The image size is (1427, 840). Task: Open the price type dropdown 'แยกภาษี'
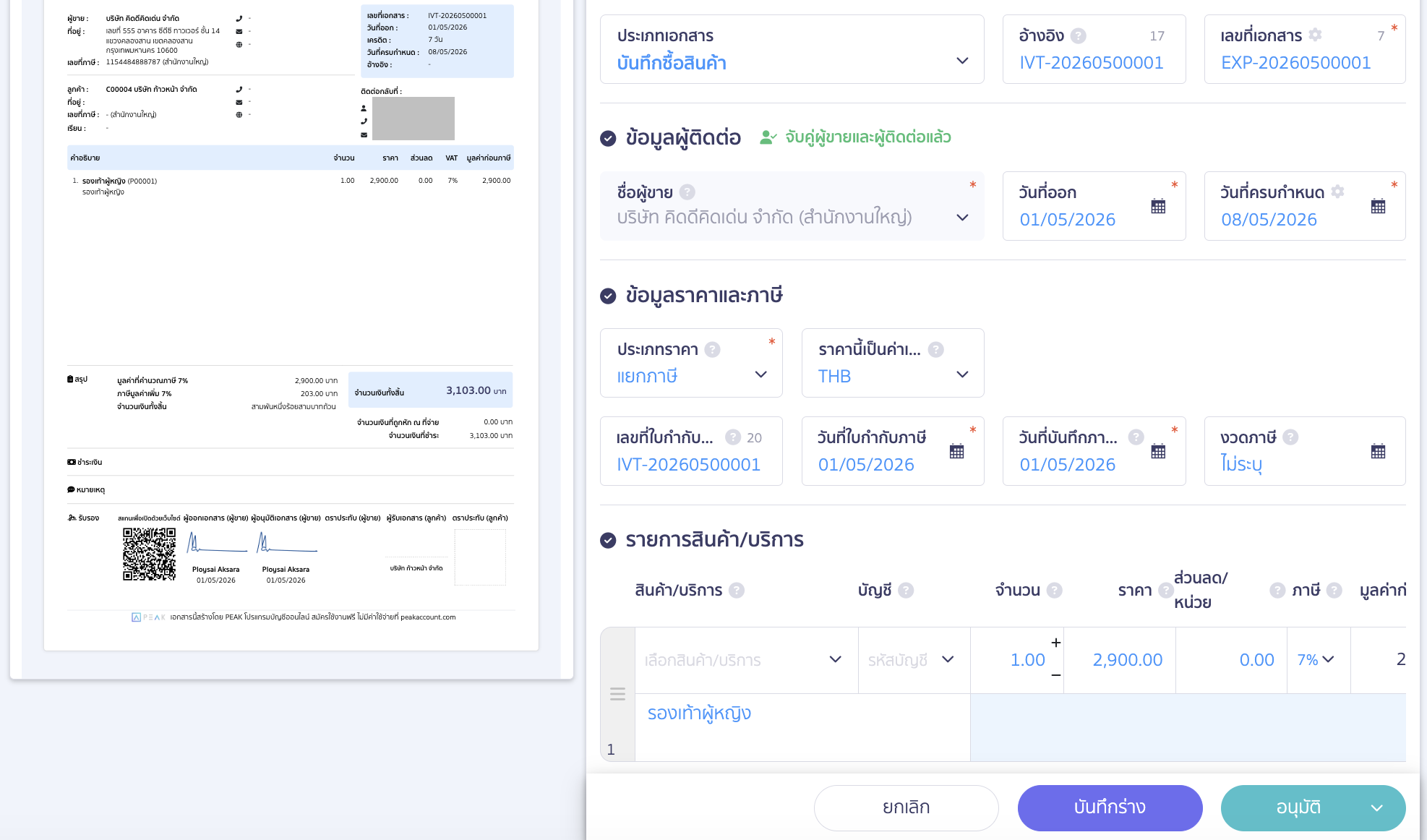[x=691, y=363]
